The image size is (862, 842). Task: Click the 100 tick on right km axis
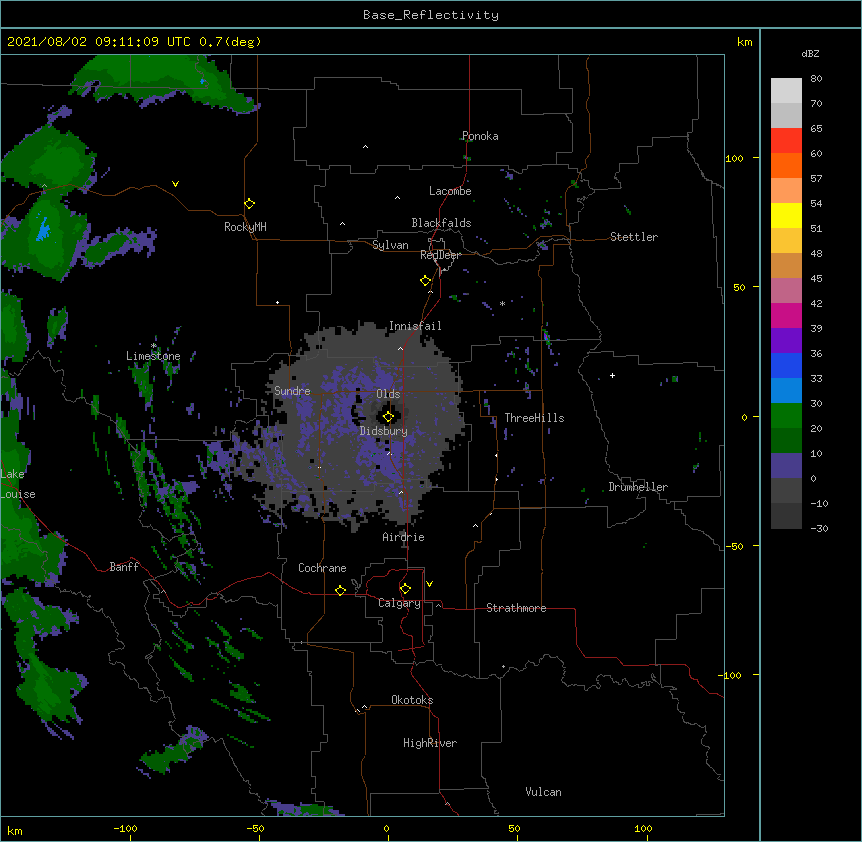coord(734,158)
